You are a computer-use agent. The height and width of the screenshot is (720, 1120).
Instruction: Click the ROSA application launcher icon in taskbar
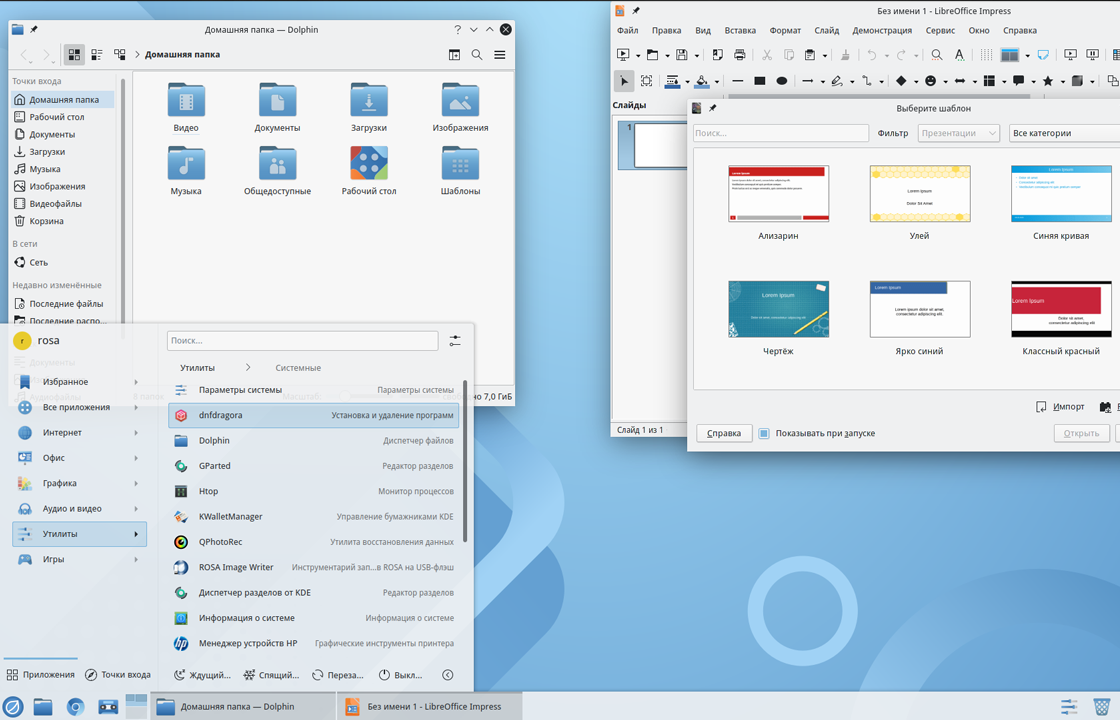point(14,706)
